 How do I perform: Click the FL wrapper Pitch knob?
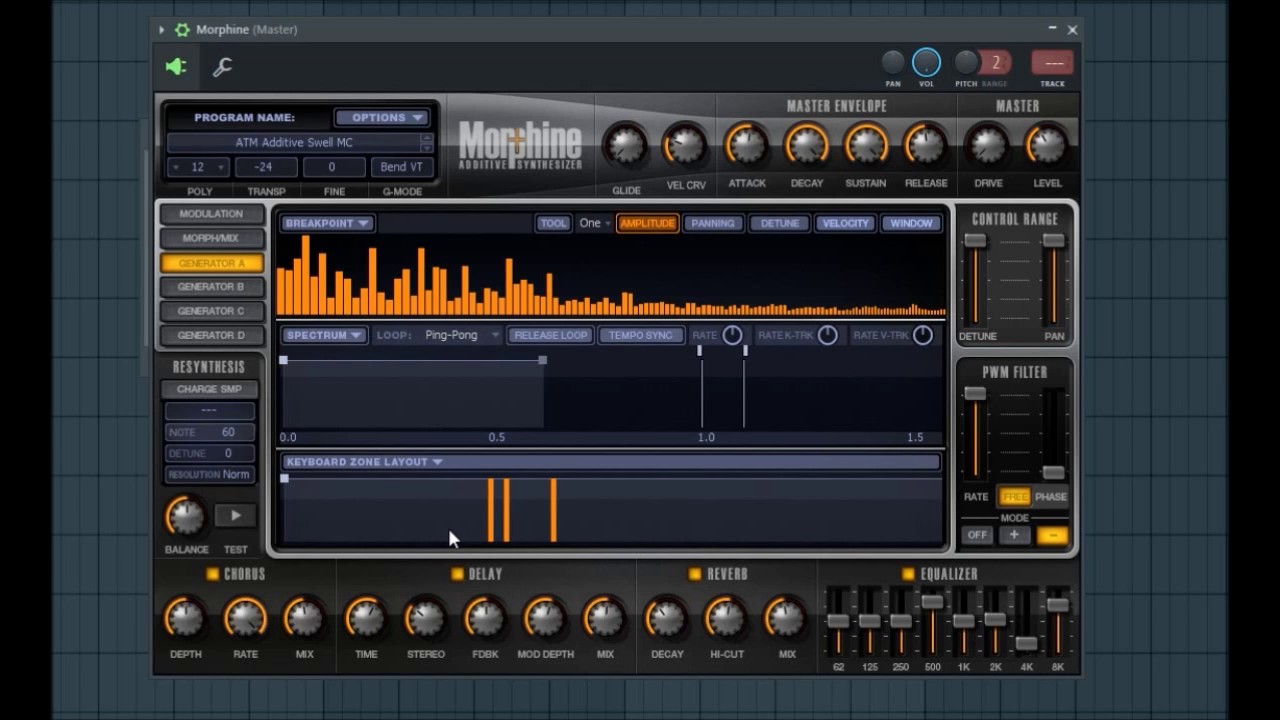point(966,63)
